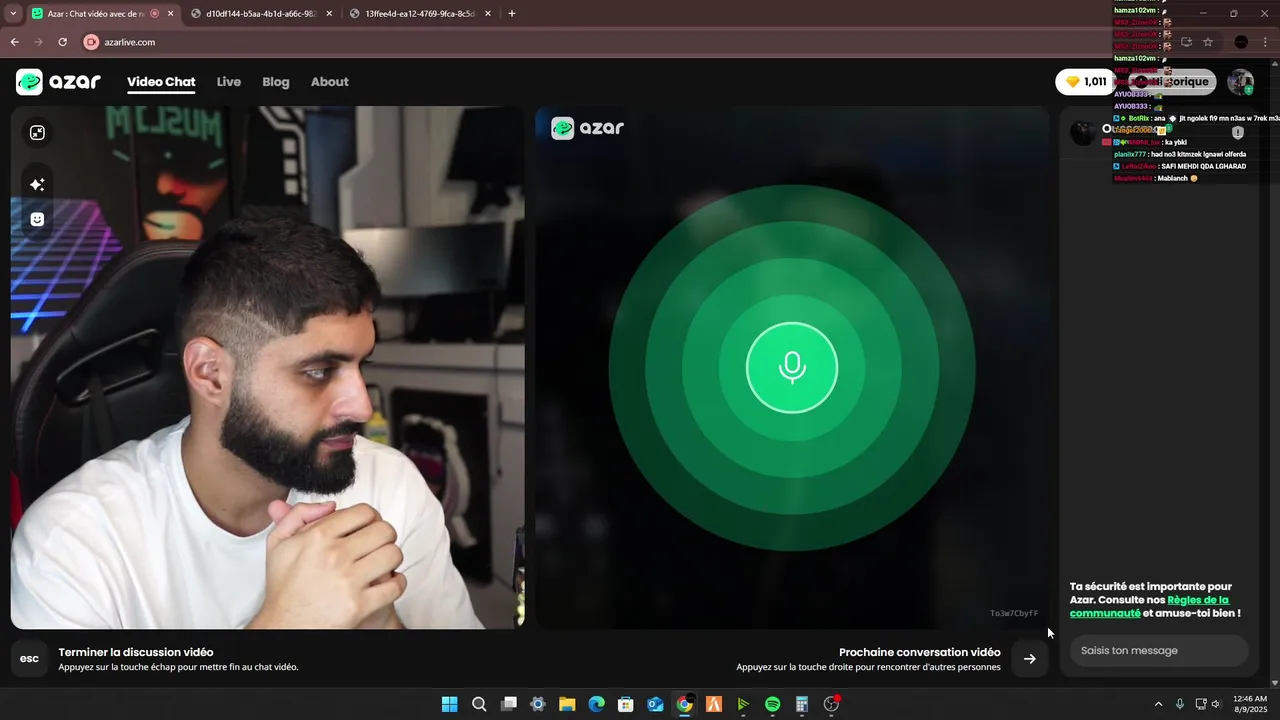This screenshot has height=720, width=1280.
Task: Click the gem balance showing 1,011
Action: point(1085,82)
